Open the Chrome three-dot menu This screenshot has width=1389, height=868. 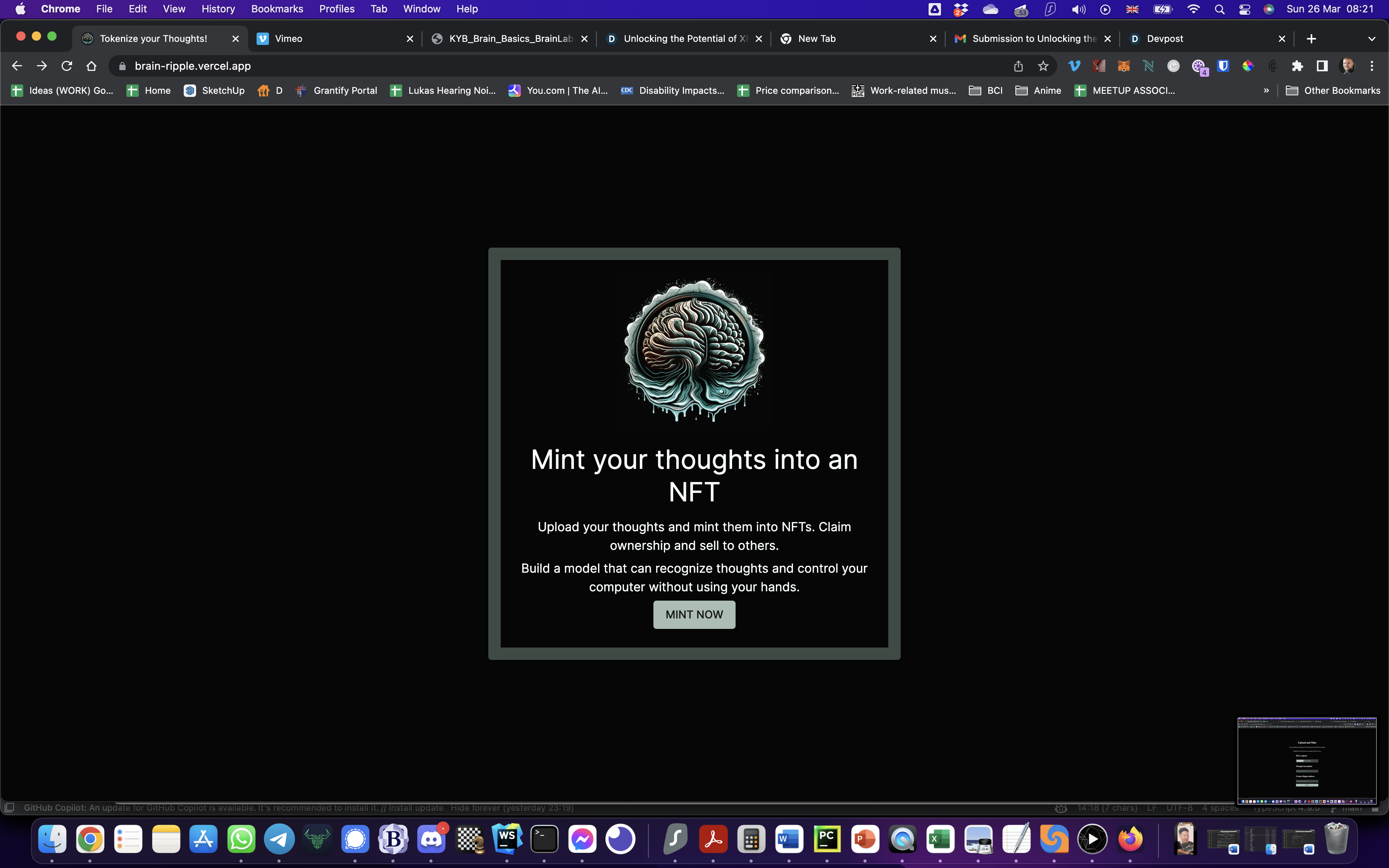pos(1372,66)
